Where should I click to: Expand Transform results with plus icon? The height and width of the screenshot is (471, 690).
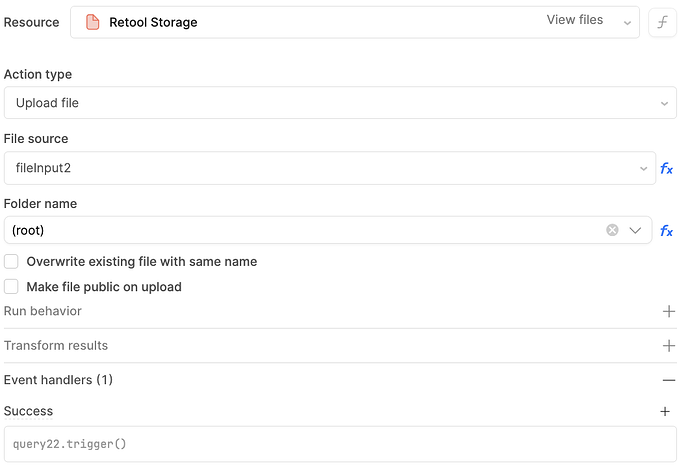tap(669, 346)
